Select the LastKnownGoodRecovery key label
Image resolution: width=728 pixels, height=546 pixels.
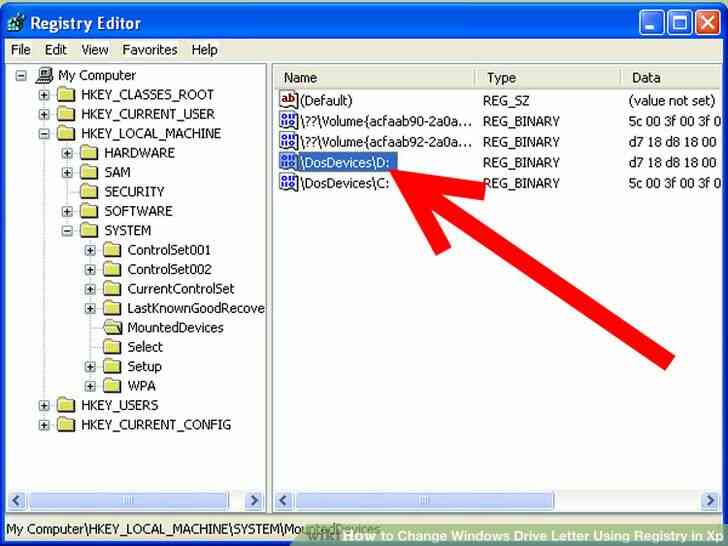(195, 308)
